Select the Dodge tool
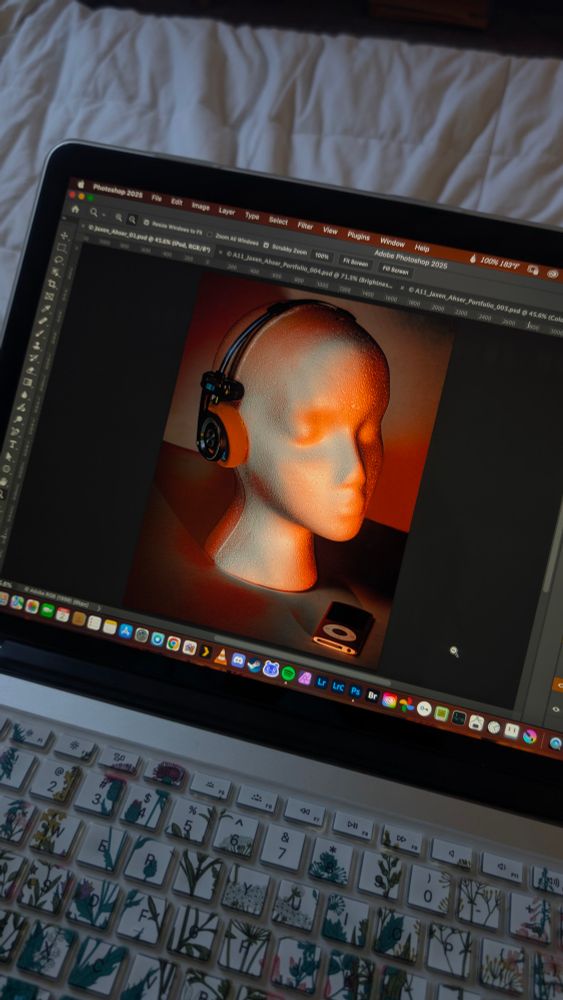 (18, 419)
